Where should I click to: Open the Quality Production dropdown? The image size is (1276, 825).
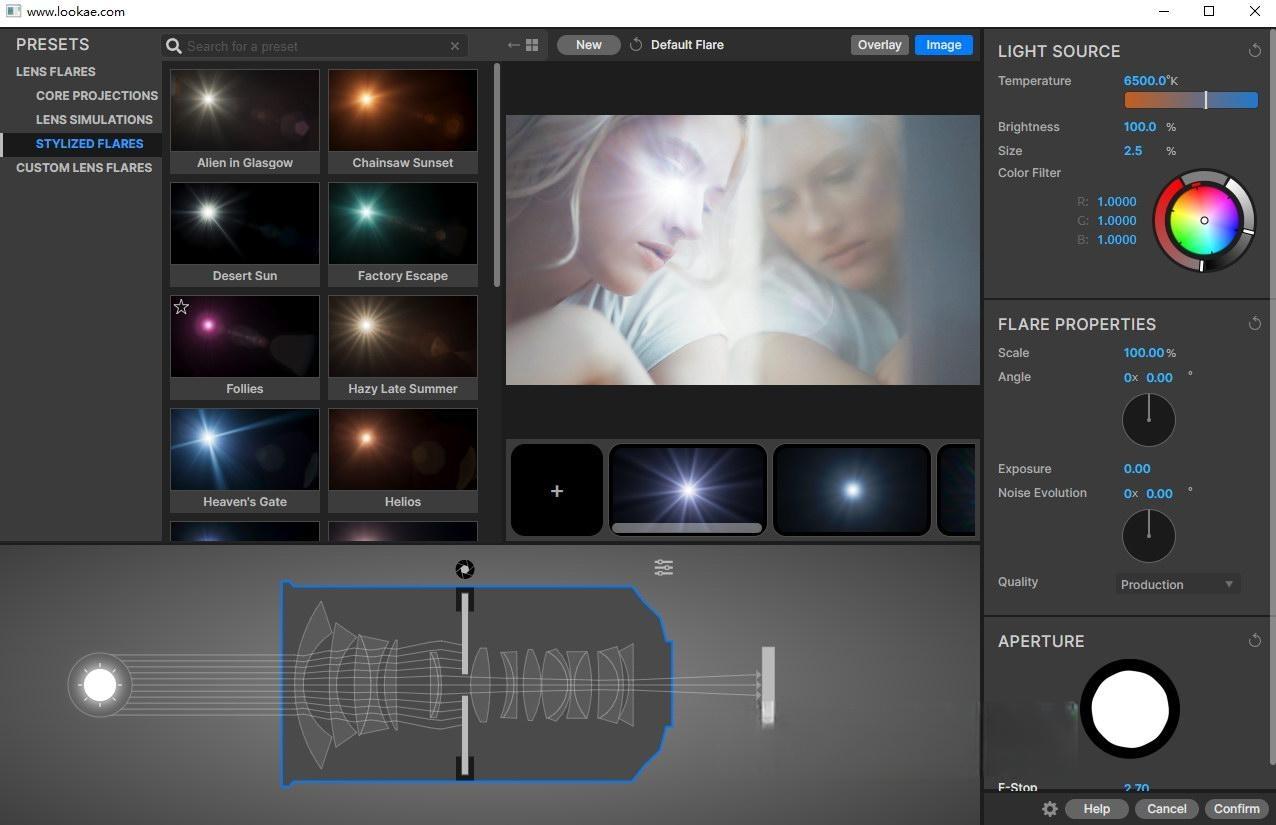point(1177,584)
